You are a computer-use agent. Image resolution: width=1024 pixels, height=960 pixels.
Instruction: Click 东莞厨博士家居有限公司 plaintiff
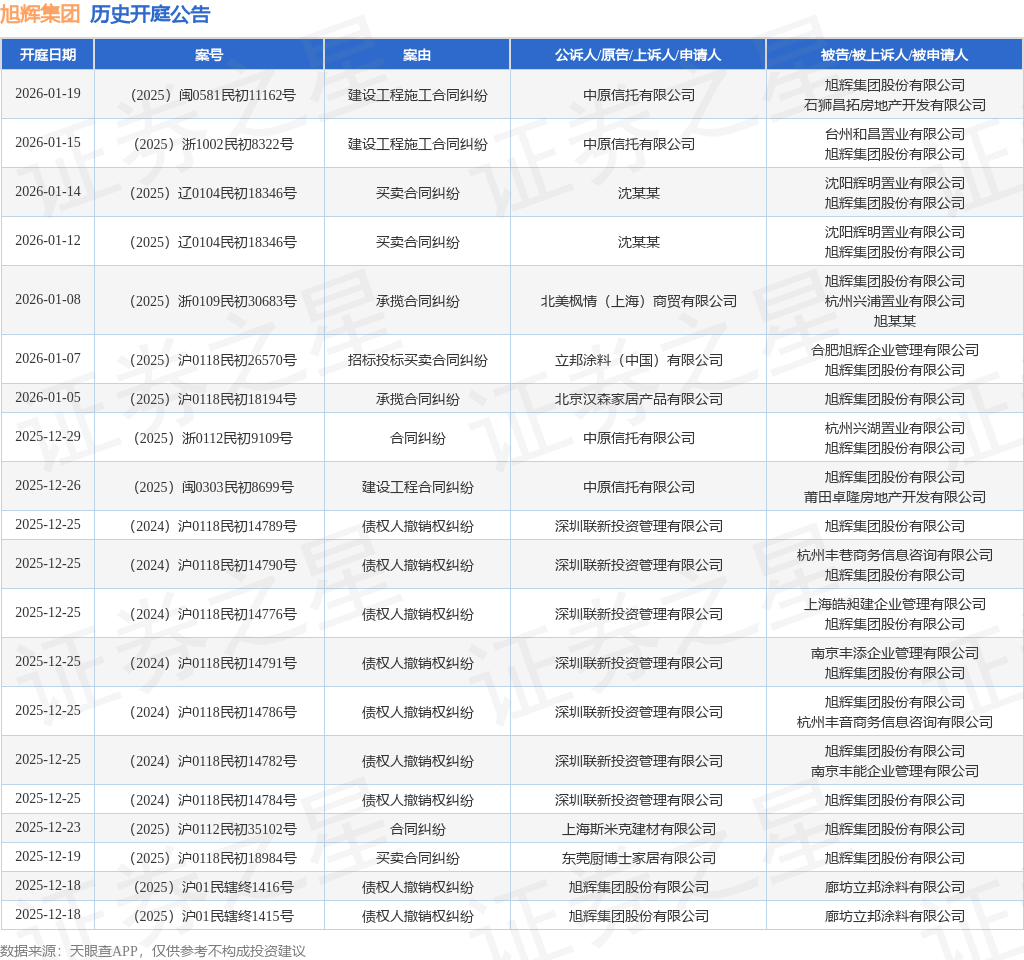[639, 858]
